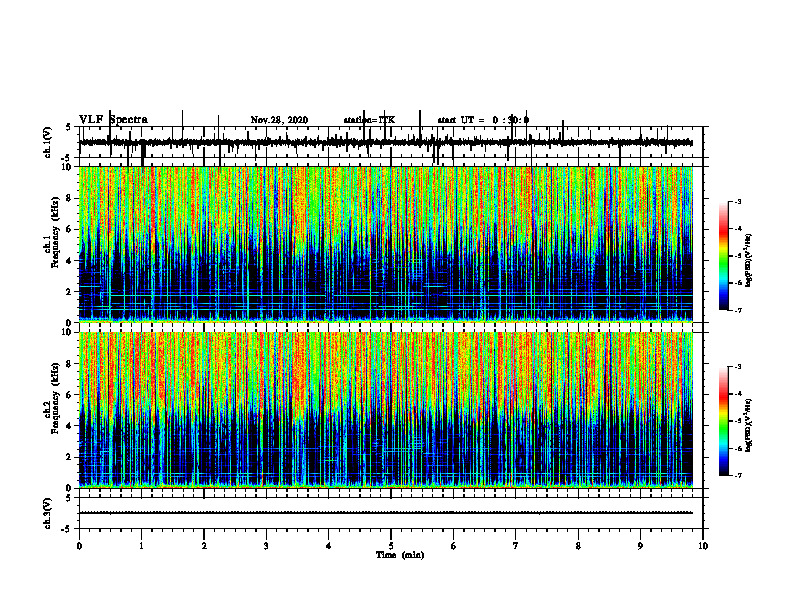Screen dimensions: 792x612
Task: Click the ch.2 colorbar "log(PSD)" unit label
Action: tap(749, 425)
